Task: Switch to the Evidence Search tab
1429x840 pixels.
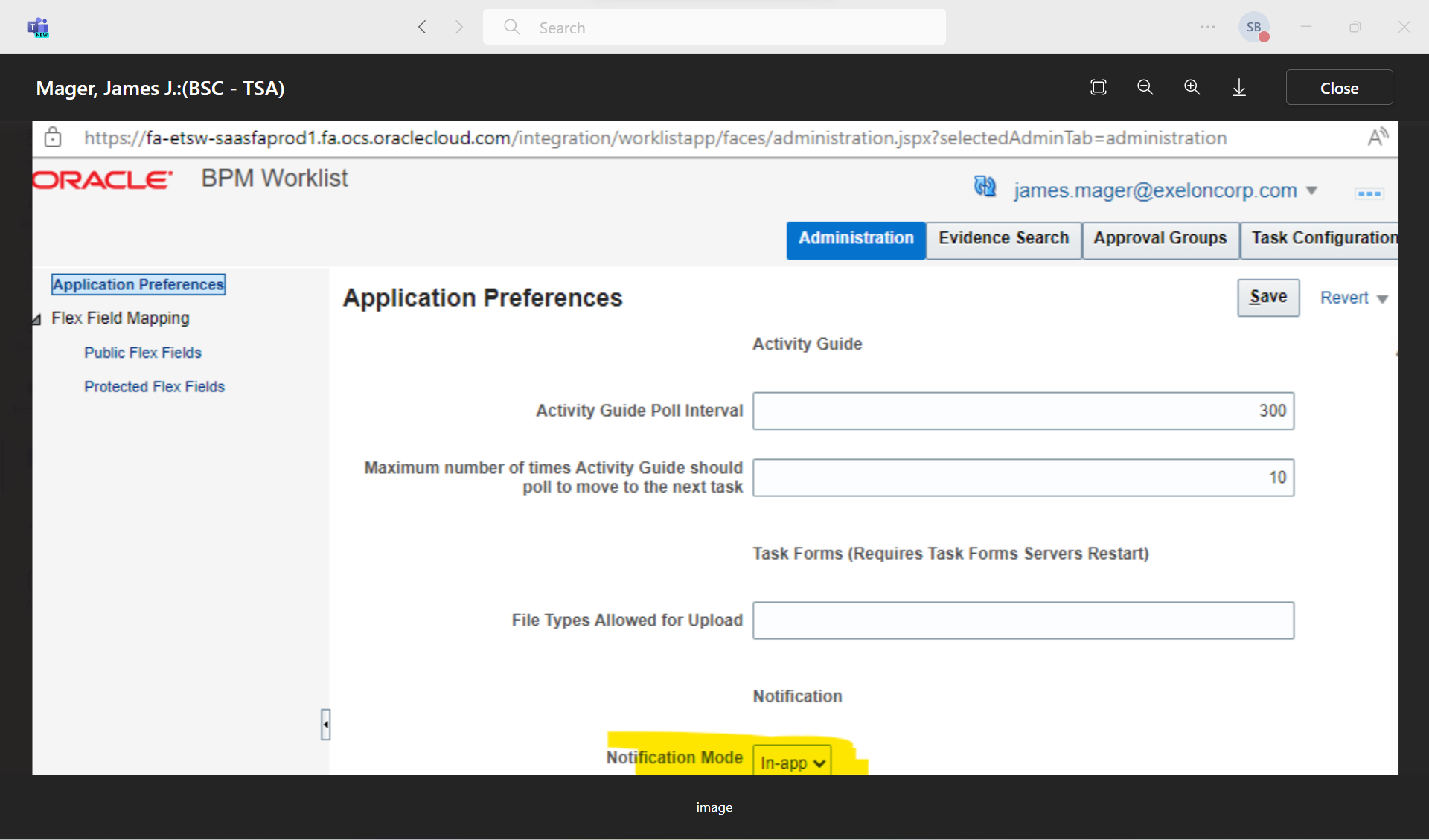Action: pos(1003,239)
